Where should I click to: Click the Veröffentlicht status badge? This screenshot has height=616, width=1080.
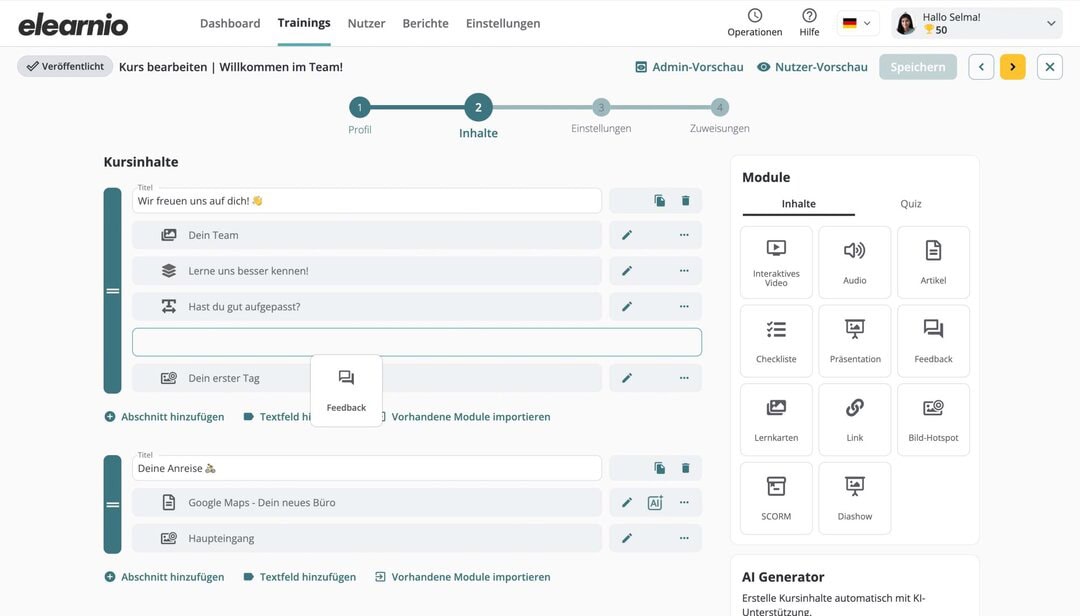tap(65, 66)
